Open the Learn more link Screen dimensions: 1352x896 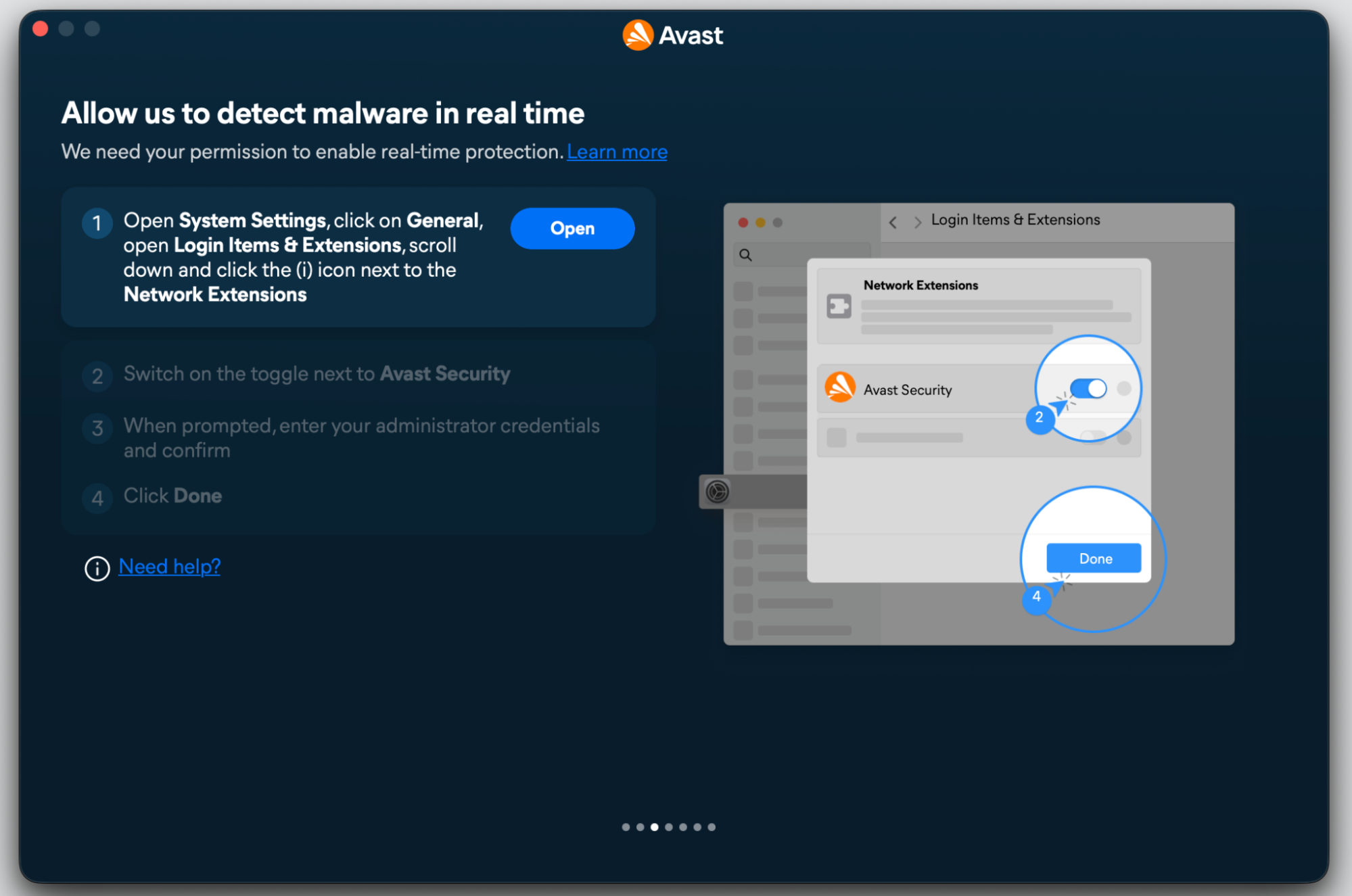click(x=617, y=152)
